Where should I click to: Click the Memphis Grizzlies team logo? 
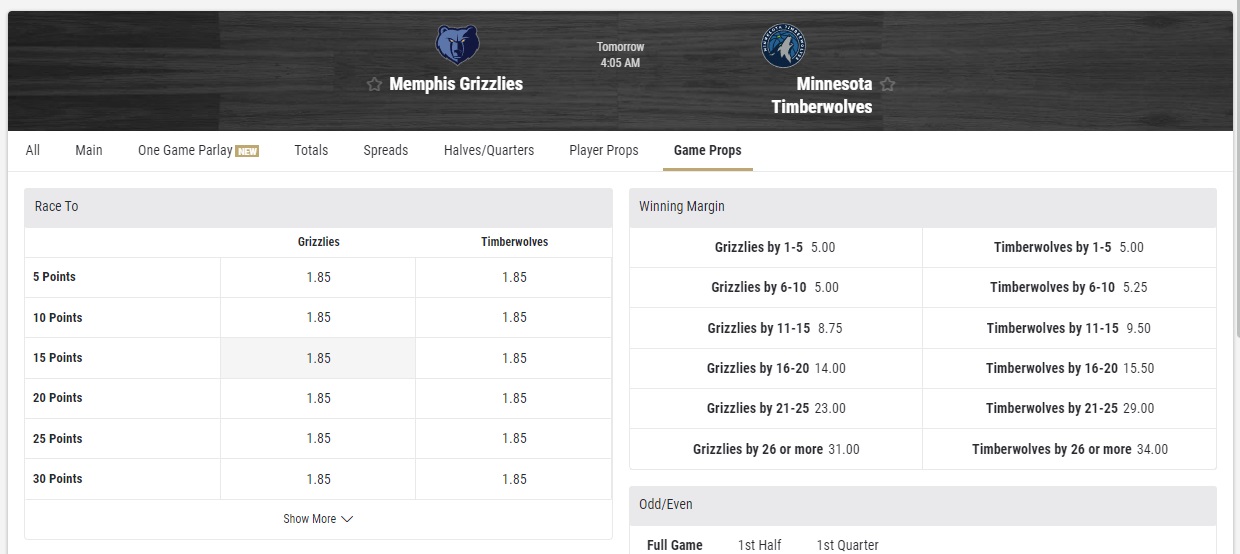(457, 45)
